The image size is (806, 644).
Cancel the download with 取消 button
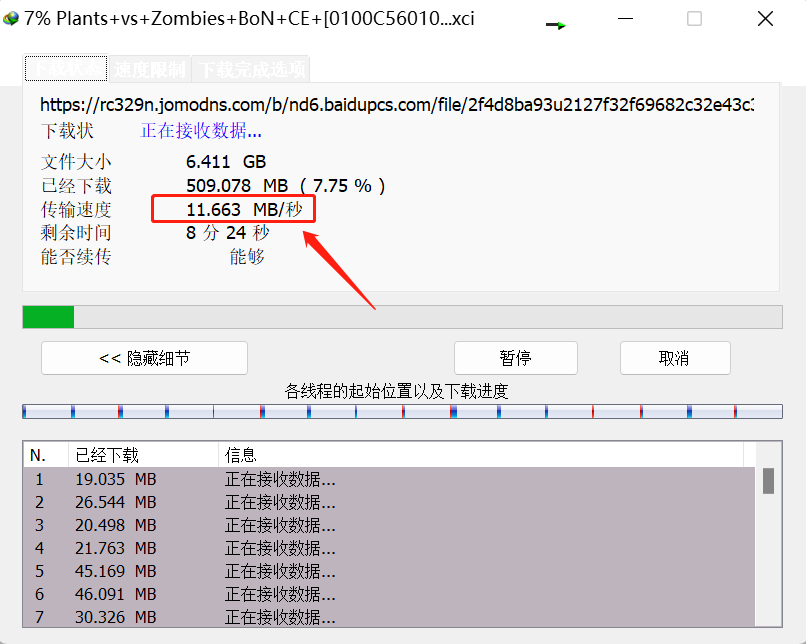[675, 358]
